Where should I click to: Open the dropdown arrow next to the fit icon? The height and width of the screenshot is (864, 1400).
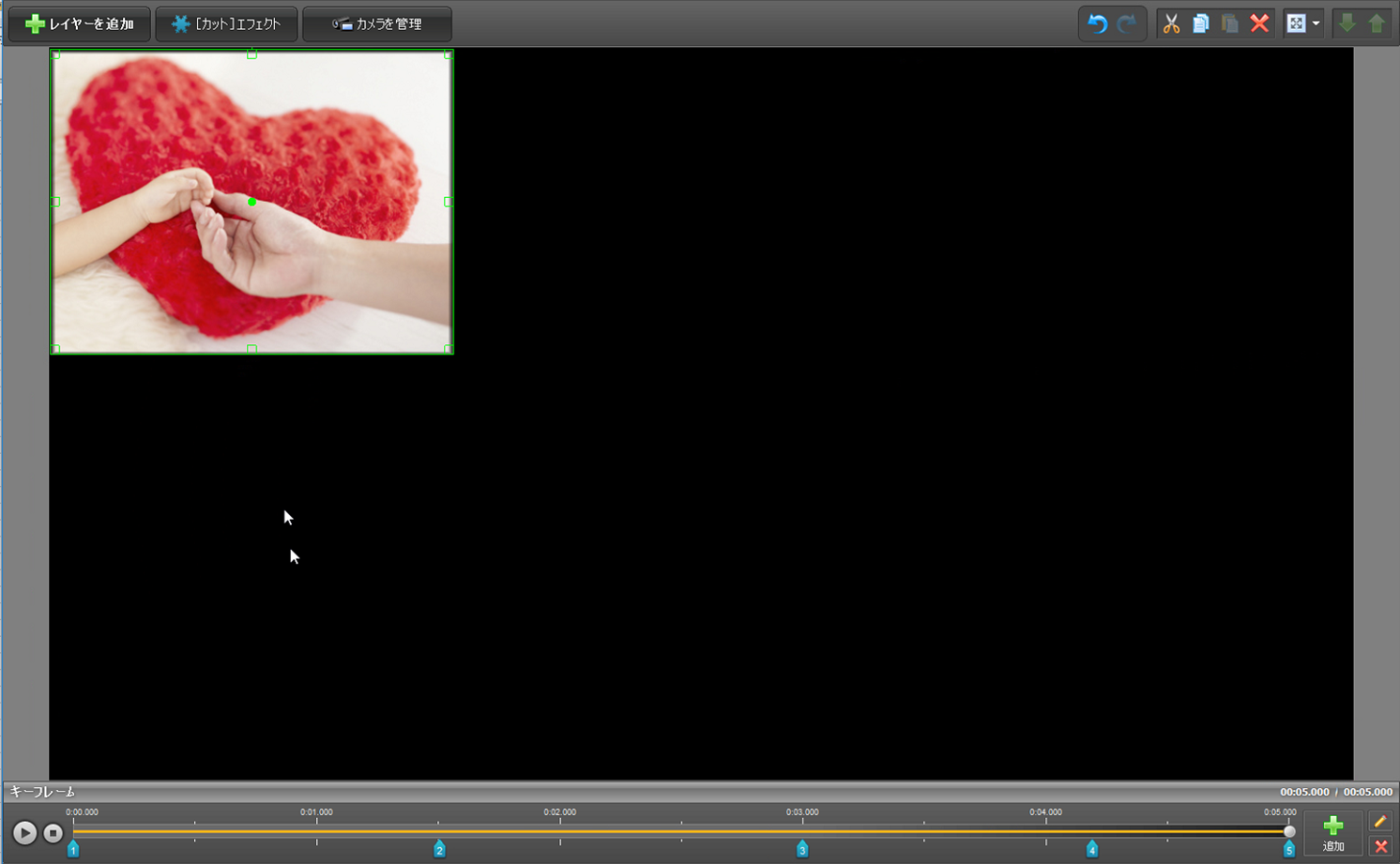1316,24
